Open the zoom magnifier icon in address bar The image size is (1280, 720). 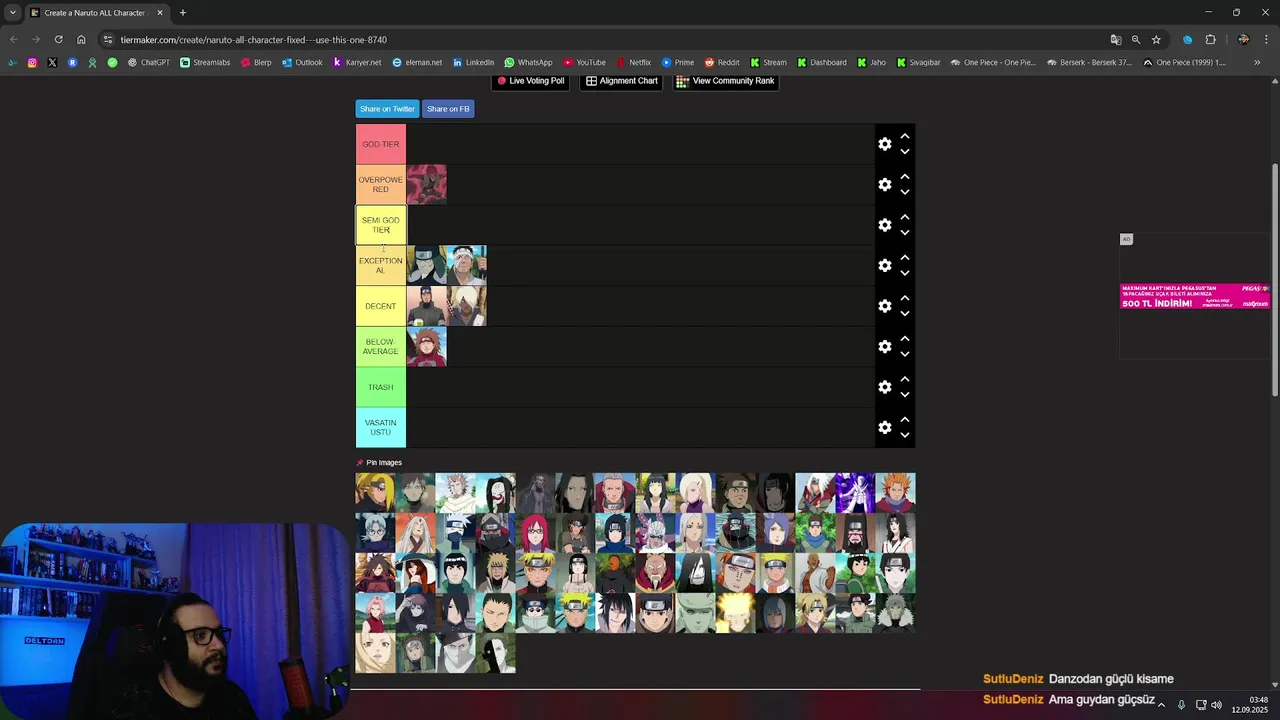[1136, 40]
